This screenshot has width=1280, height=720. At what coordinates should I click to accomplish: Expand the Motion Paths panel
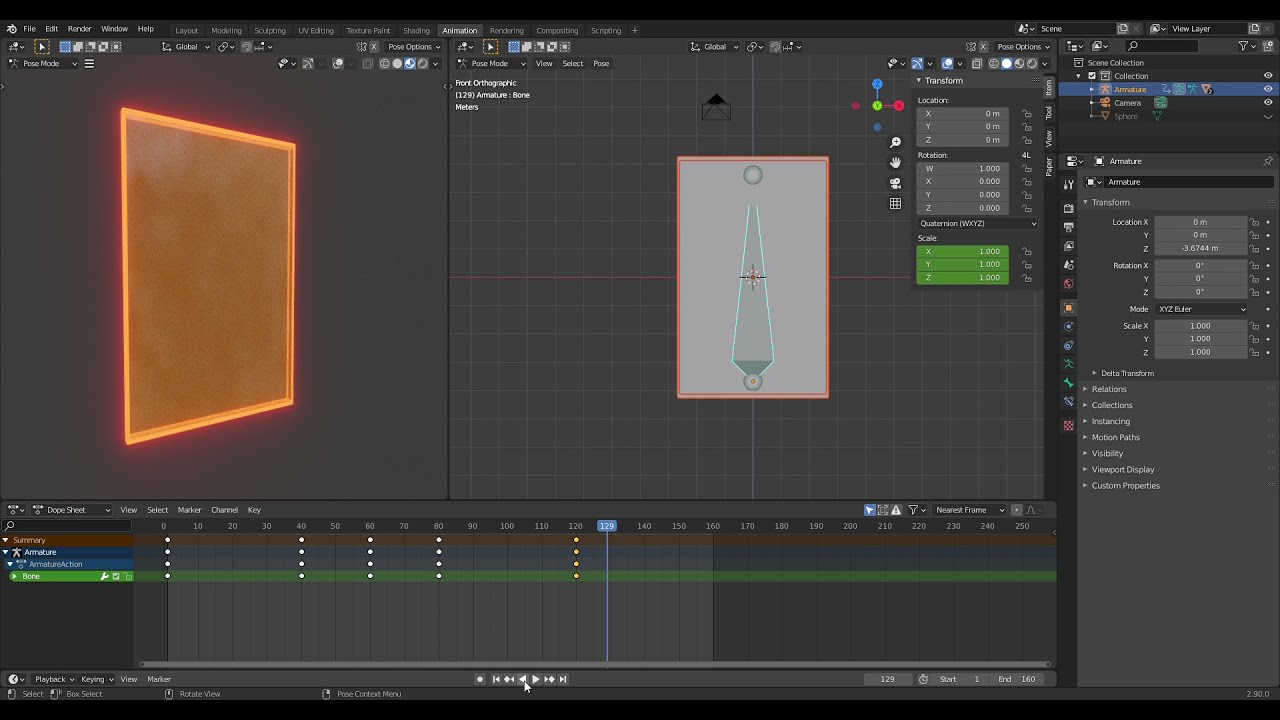tap(1115, 437)
